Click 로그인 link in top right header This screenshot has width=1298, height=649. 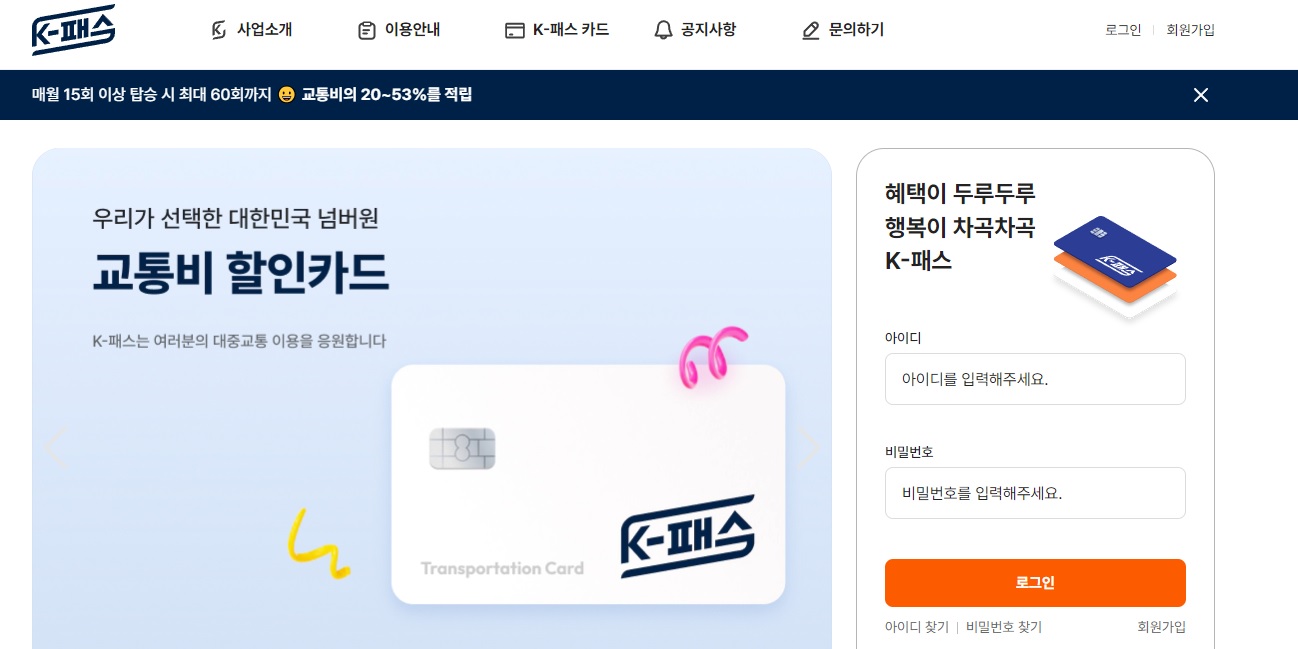pyautogui.click(x=1123, y=30)
